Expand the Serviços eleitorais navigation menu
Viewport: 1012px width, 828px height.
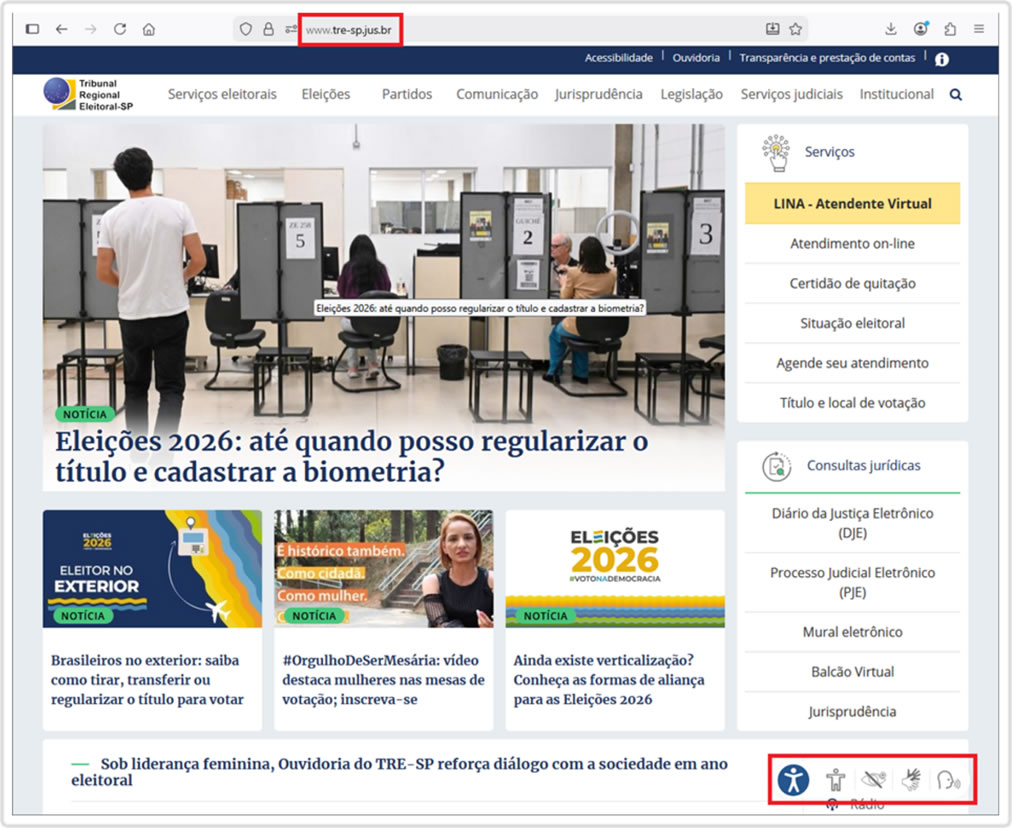[x=222, y=94]
